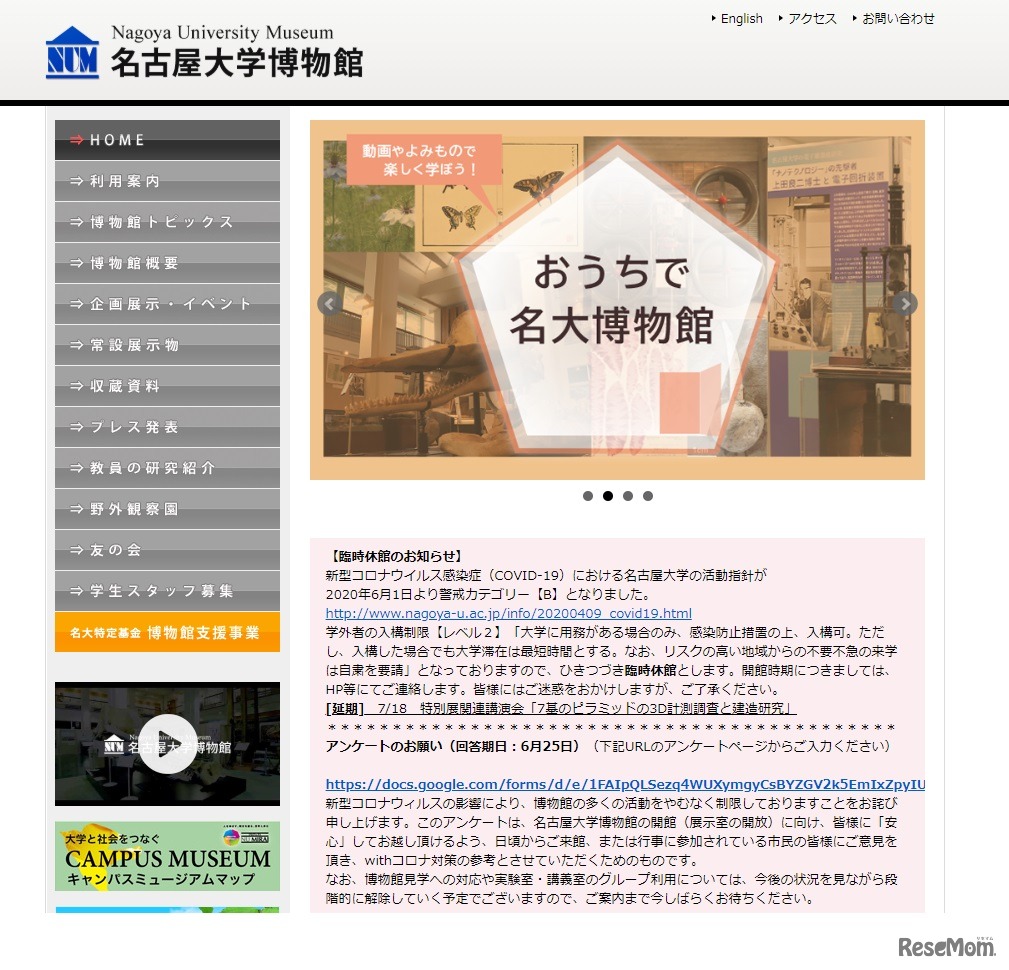1009x970 pixels.
Task: Switch the site to English
Action: [x=740, y=18]
